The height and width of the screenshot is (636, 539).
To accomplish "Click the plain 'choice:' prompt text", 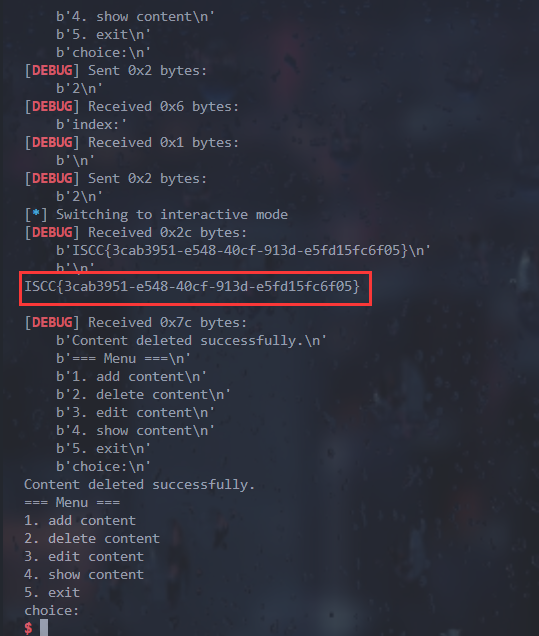I will (x=52, y=610).
